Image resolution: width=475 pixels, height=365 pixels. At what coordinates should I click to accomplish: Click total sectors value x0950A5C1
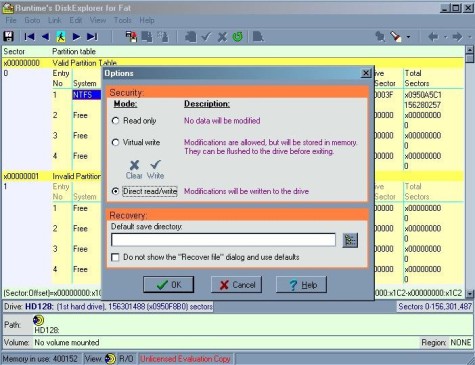coord(423,95)
